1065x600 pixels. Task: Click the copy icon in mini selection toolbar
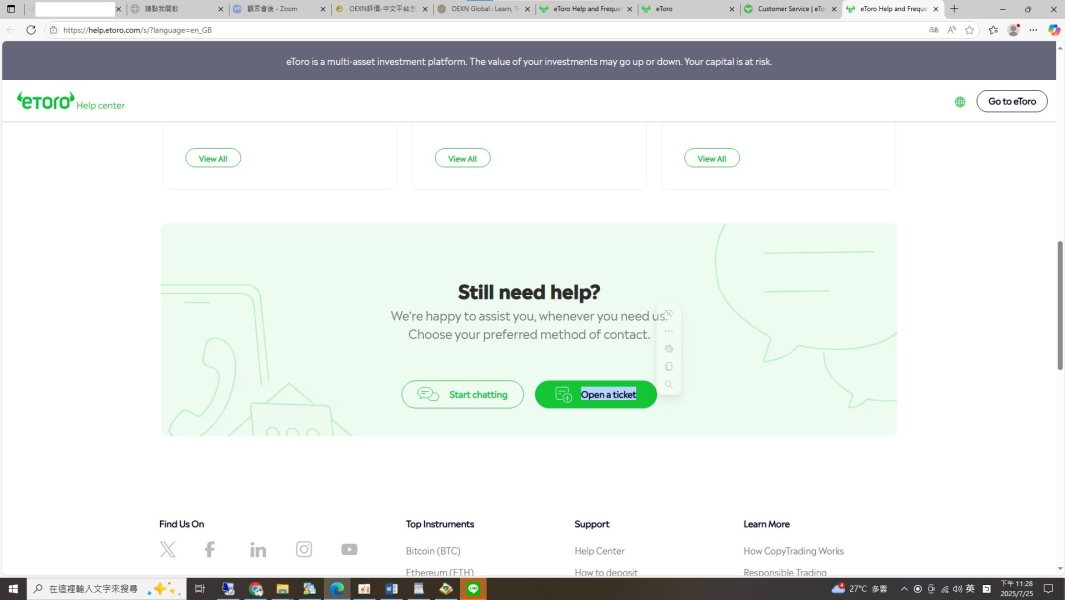coord(668,366)
